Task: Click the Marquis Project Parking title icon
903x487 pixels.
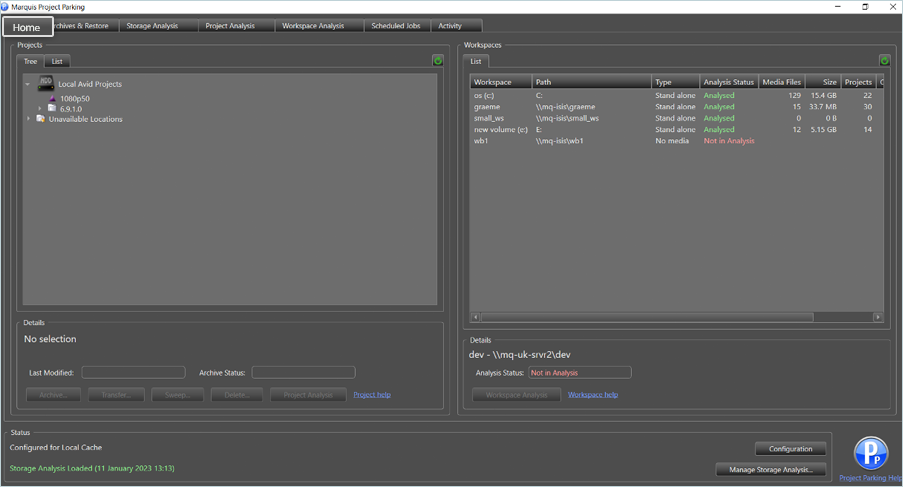Action: coord(6,7)
